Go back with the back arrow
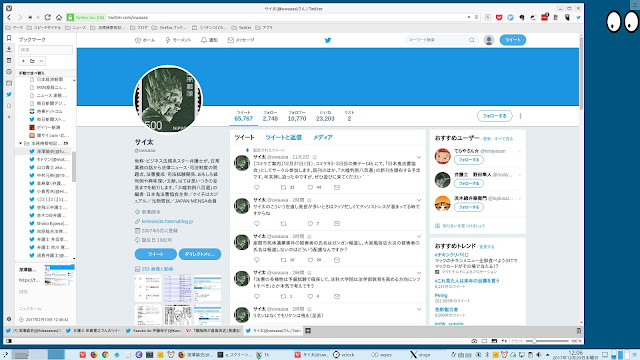 (9, 18)
